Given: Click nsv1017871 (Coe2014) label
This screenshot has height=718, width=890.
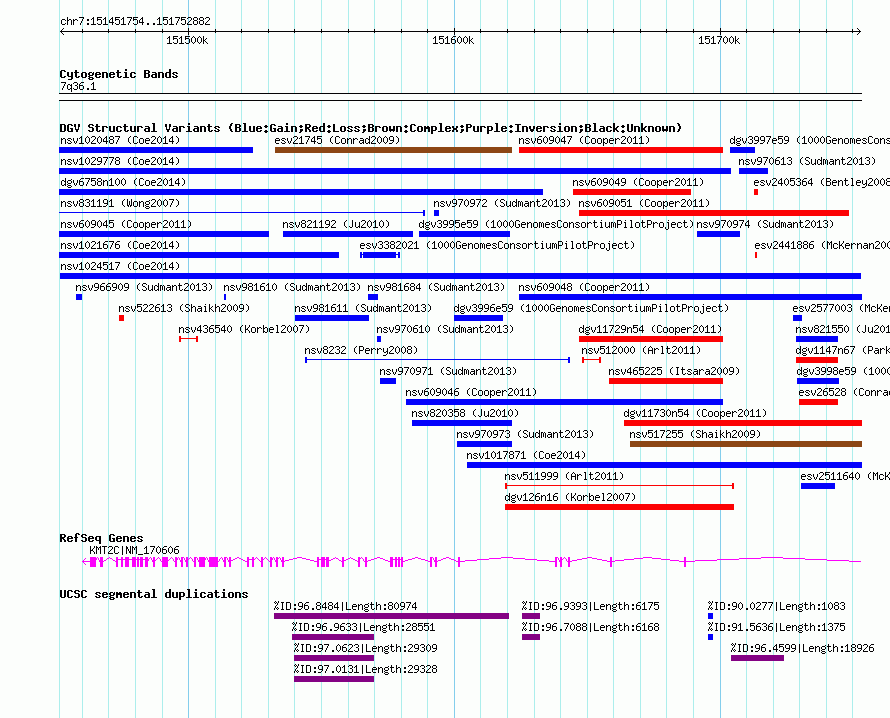Looking at the screenshot, I should (526, 455).
